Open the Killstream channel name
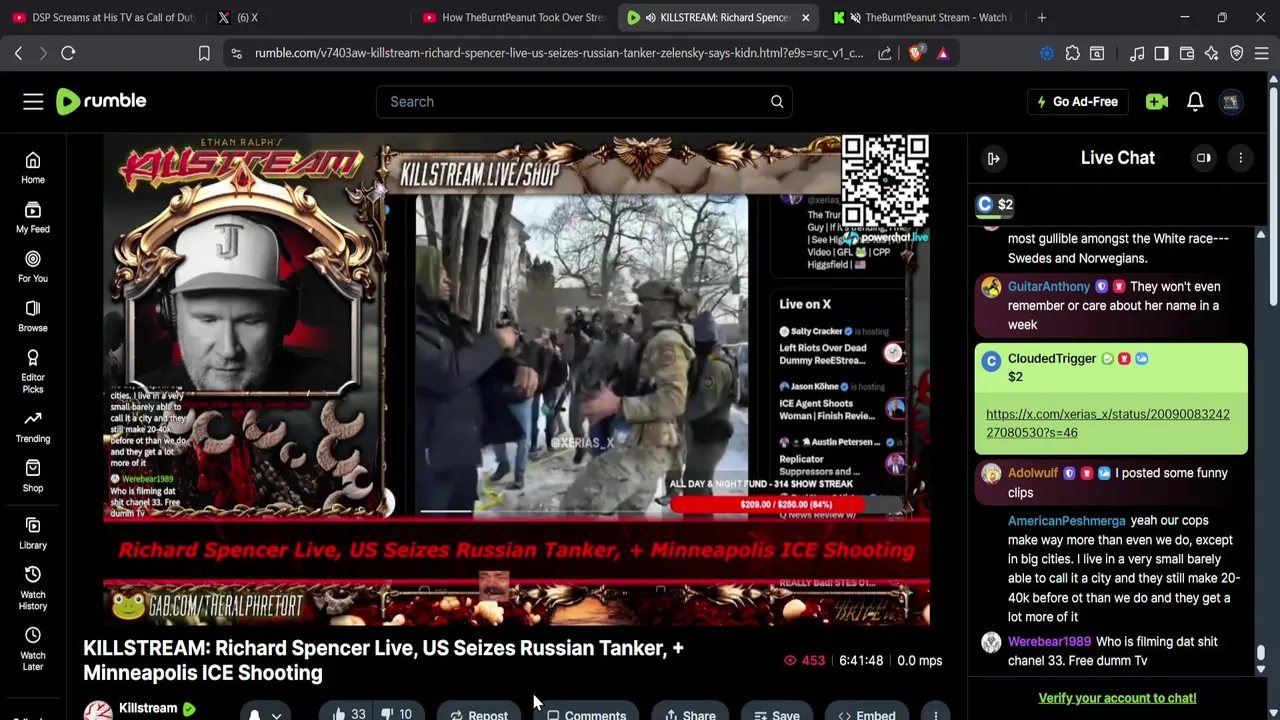 (148, 708)
